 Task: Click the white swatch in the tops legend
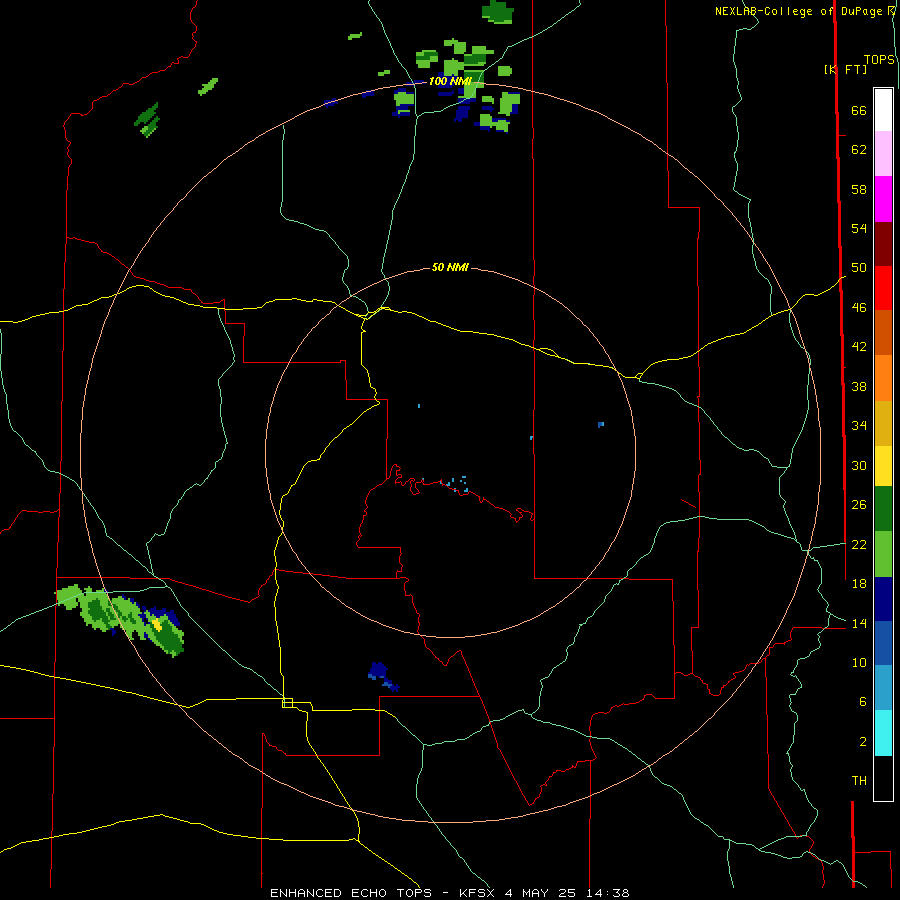pyautogui.click(x=883, y=110)
